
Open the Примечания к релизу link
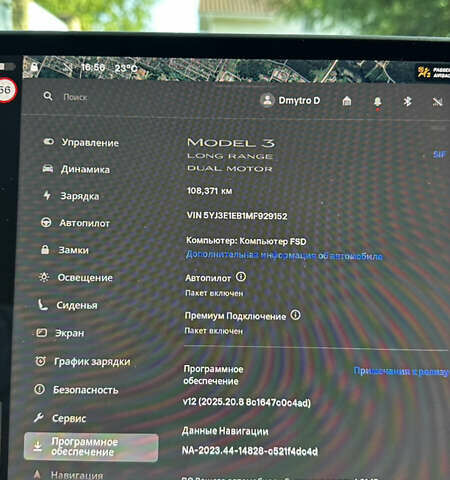402,371
